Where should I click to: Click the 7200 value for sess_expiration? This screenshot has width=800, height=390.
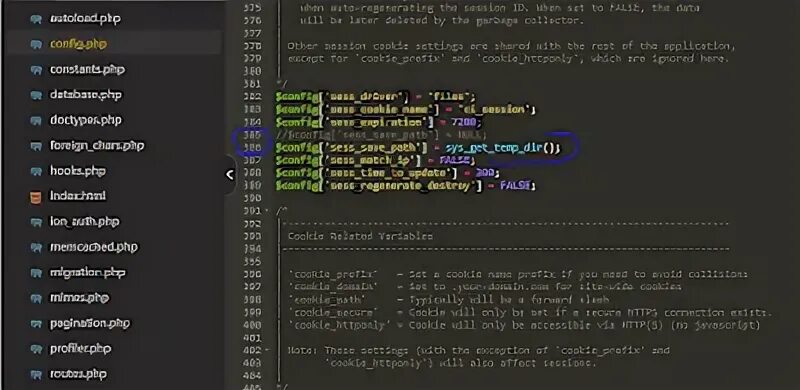(x=463, y=122)
